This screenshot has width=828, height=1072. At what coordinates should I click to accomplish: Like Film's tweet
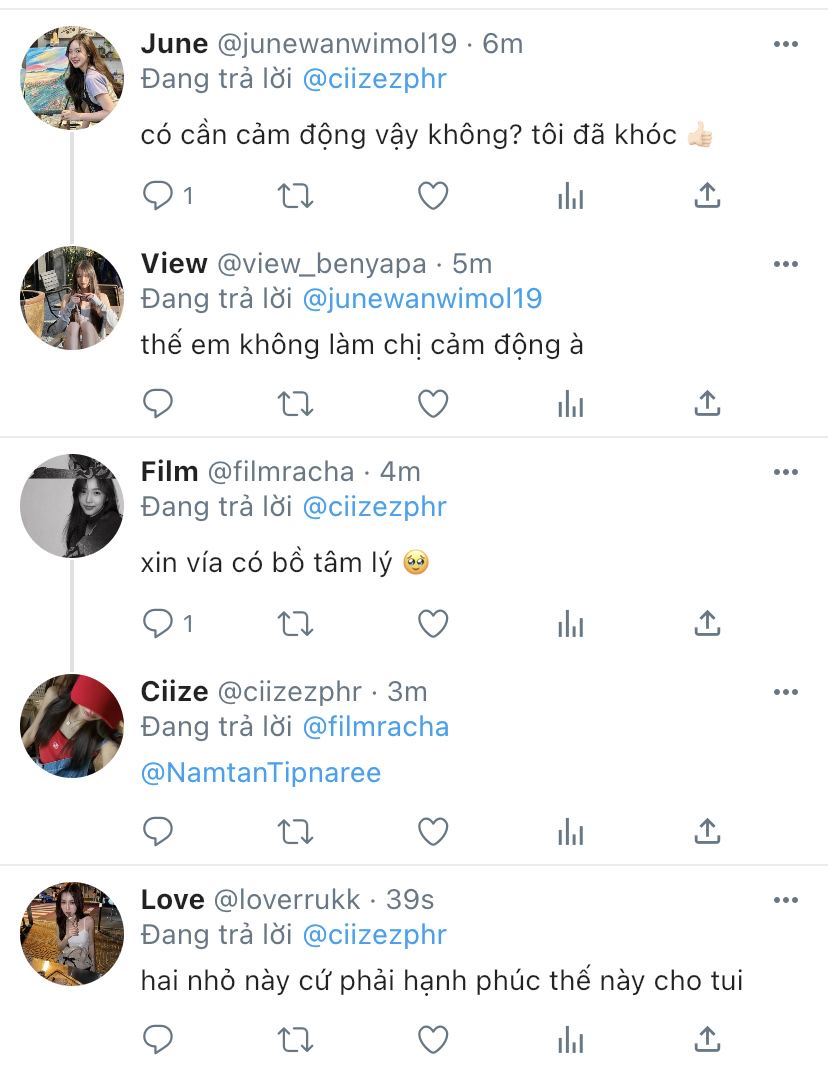tap(432, 624)
